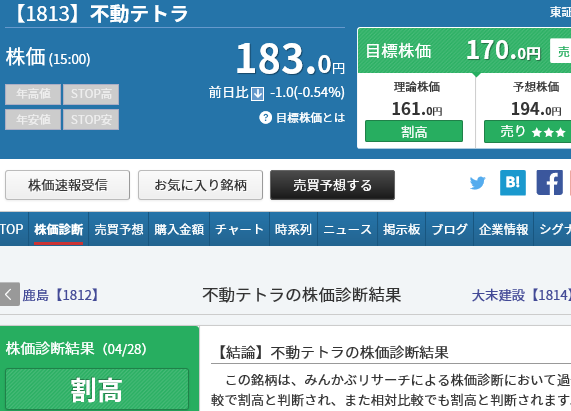Viewport: 571px width, 411px height.
Task: Click 年高値 badge
Action: tap(33, 94)
